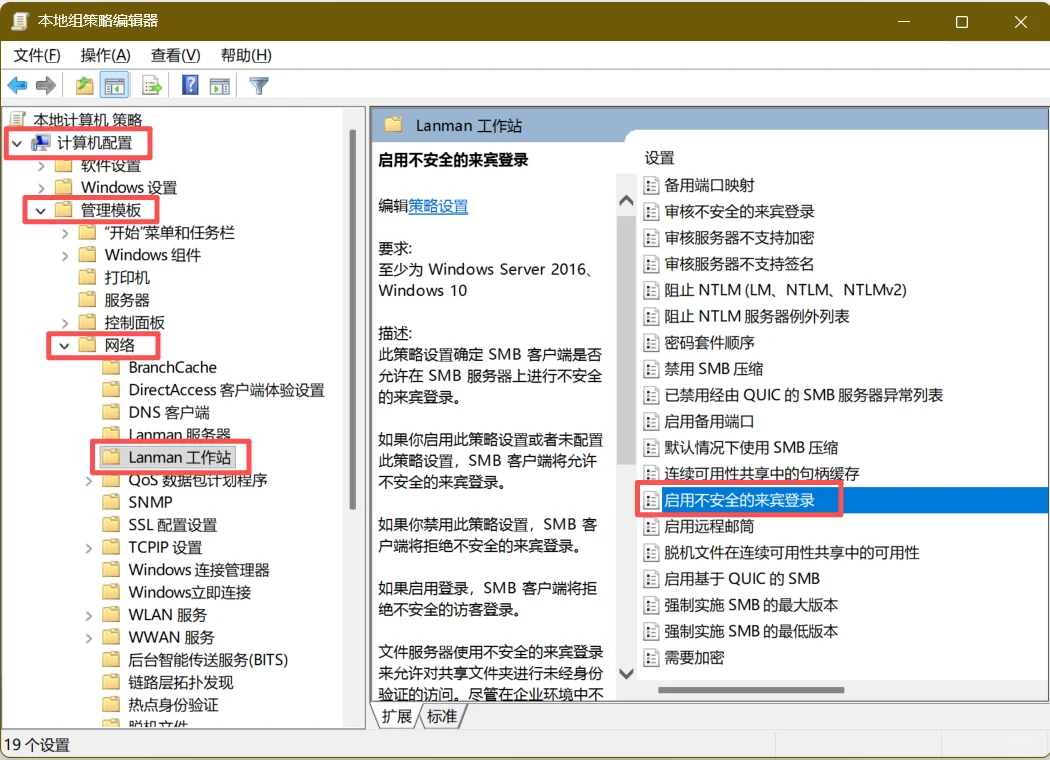The image size is (1050, 760).
Task: Collapse the 计算机配置 tree node
Action: coord(19,143)
